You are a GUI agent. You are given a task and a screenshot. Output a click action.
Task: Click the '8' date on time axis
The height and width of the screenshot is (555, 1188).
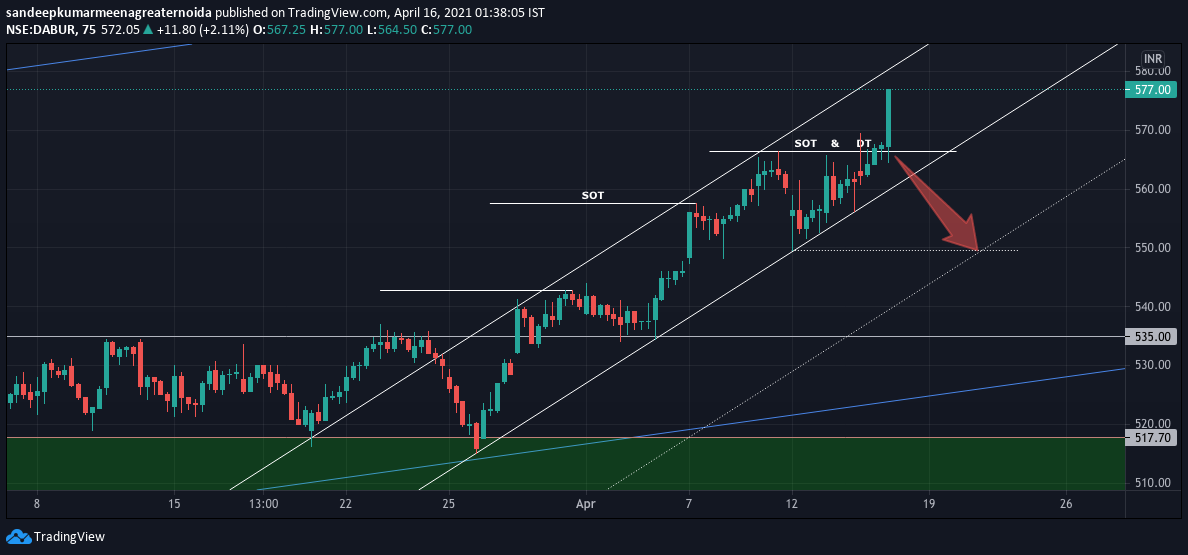coord(36,503)
